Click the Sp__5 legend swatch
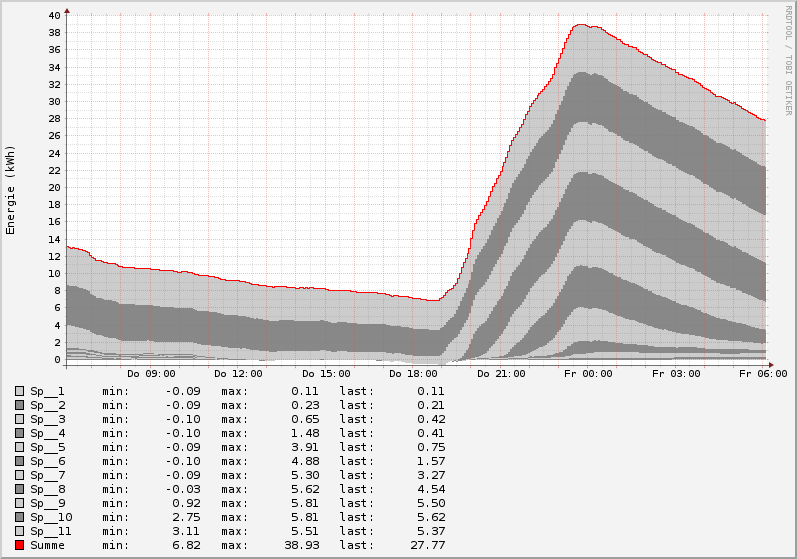 [x=19, y=447]
